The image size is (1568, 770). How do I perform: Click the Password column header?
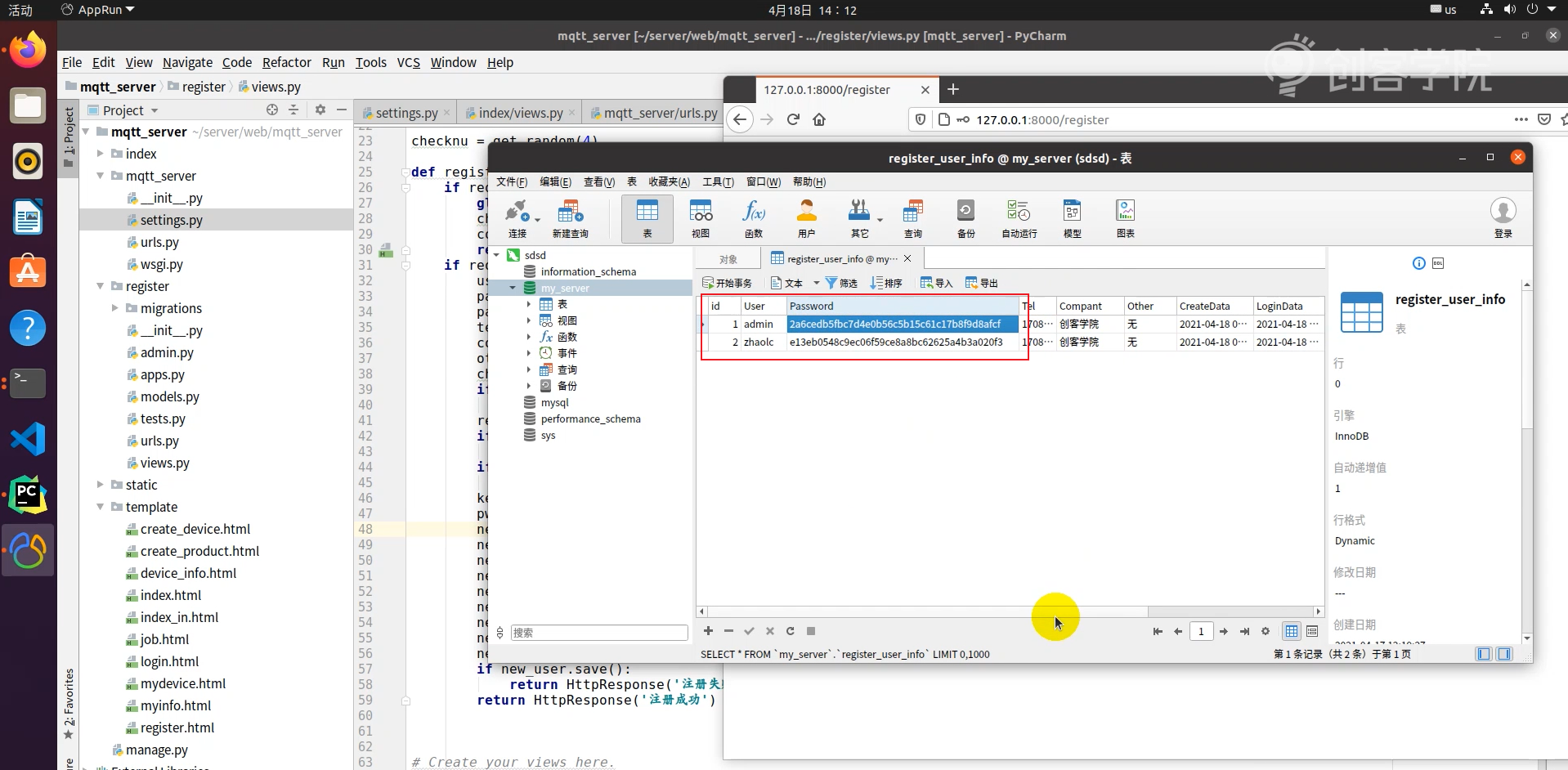click(903, 306)
